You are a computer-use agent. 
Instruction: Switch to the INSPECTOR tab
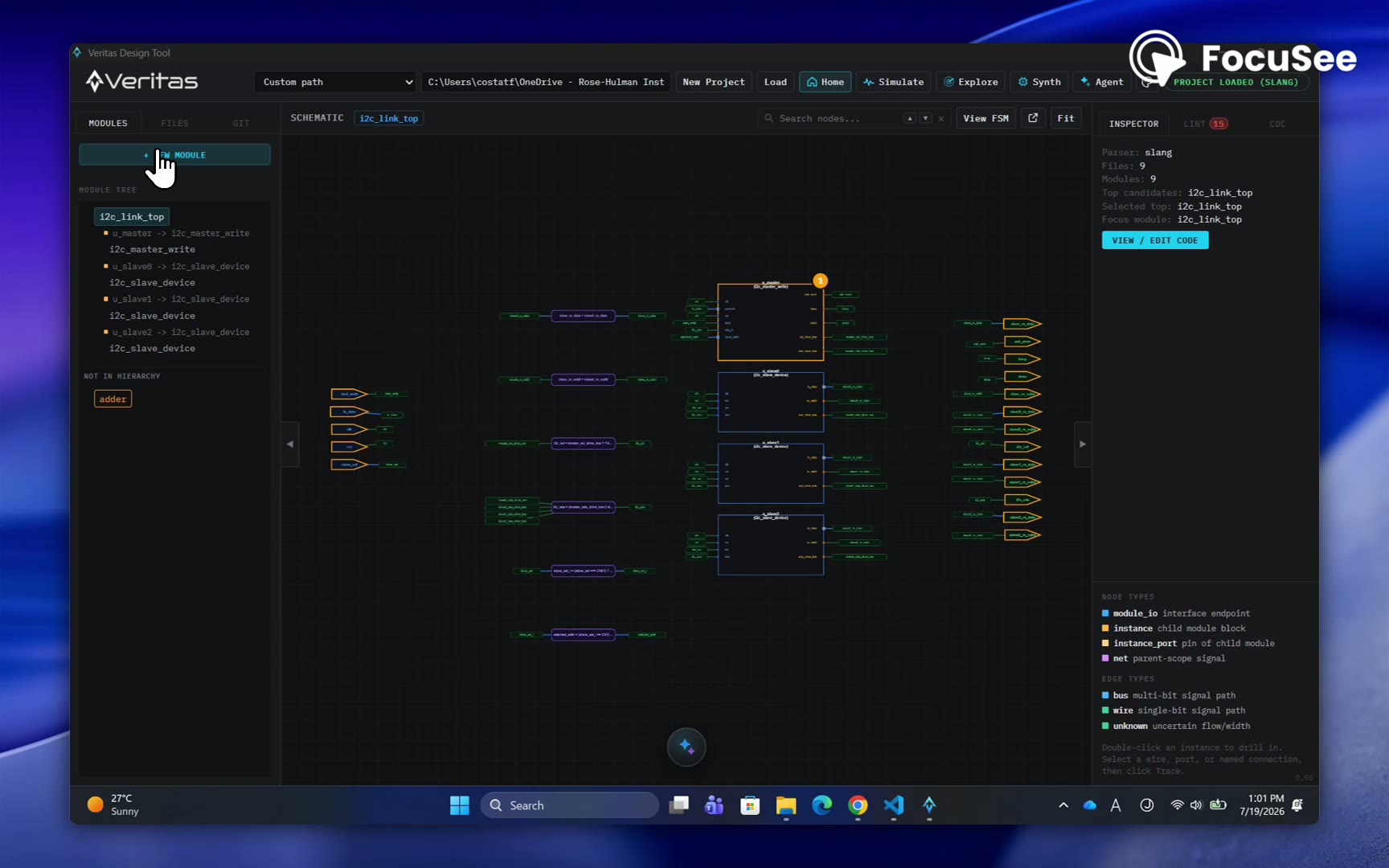pyautogui.click(x=1133, y=124)
